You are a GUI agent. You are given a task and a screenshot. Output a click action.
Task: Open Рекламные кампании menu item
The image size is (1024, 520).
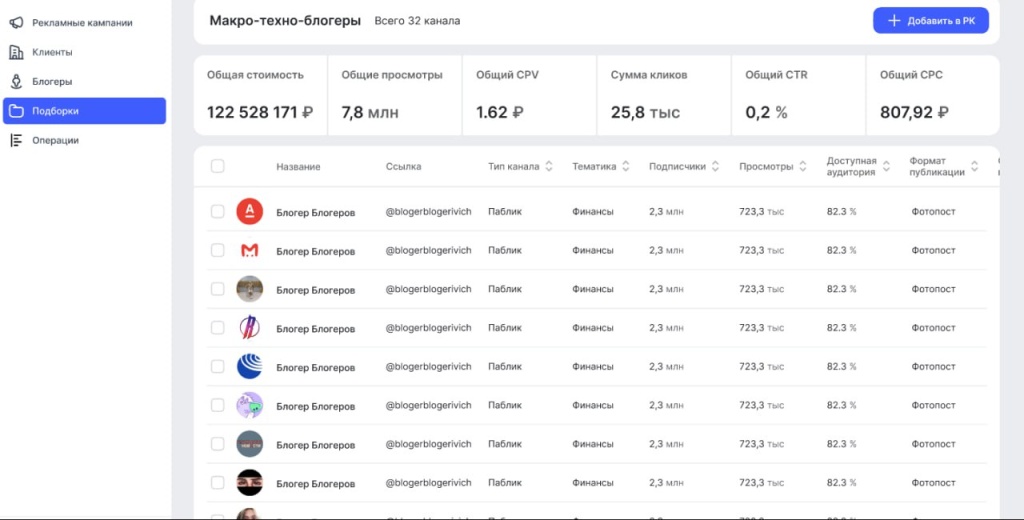(x=82, y=23)
